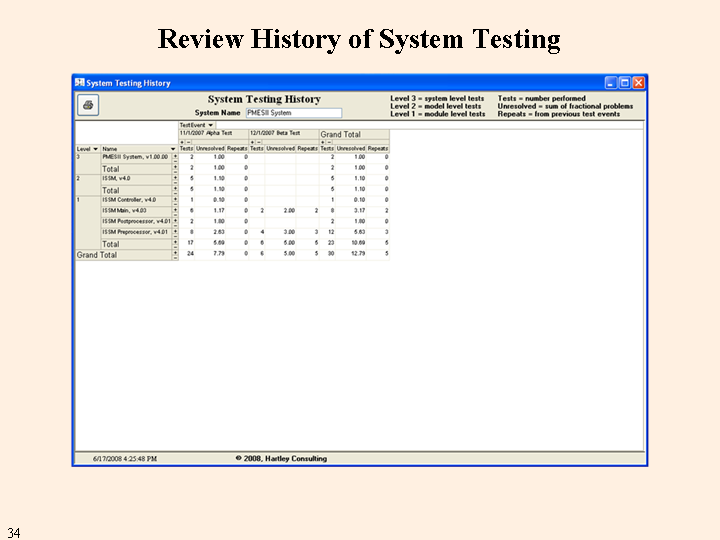The image size is (720, 540).
Task: Expand the PMESII System, v1.00.00 row with plus
Action: click(175, 156)
